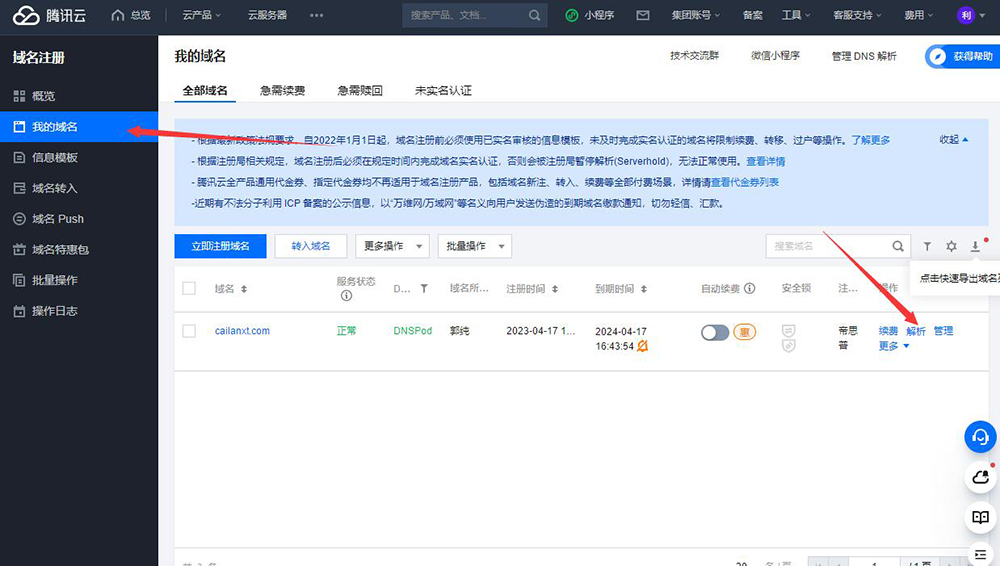Click the search magnifier in domain search box

coord(898,246)
